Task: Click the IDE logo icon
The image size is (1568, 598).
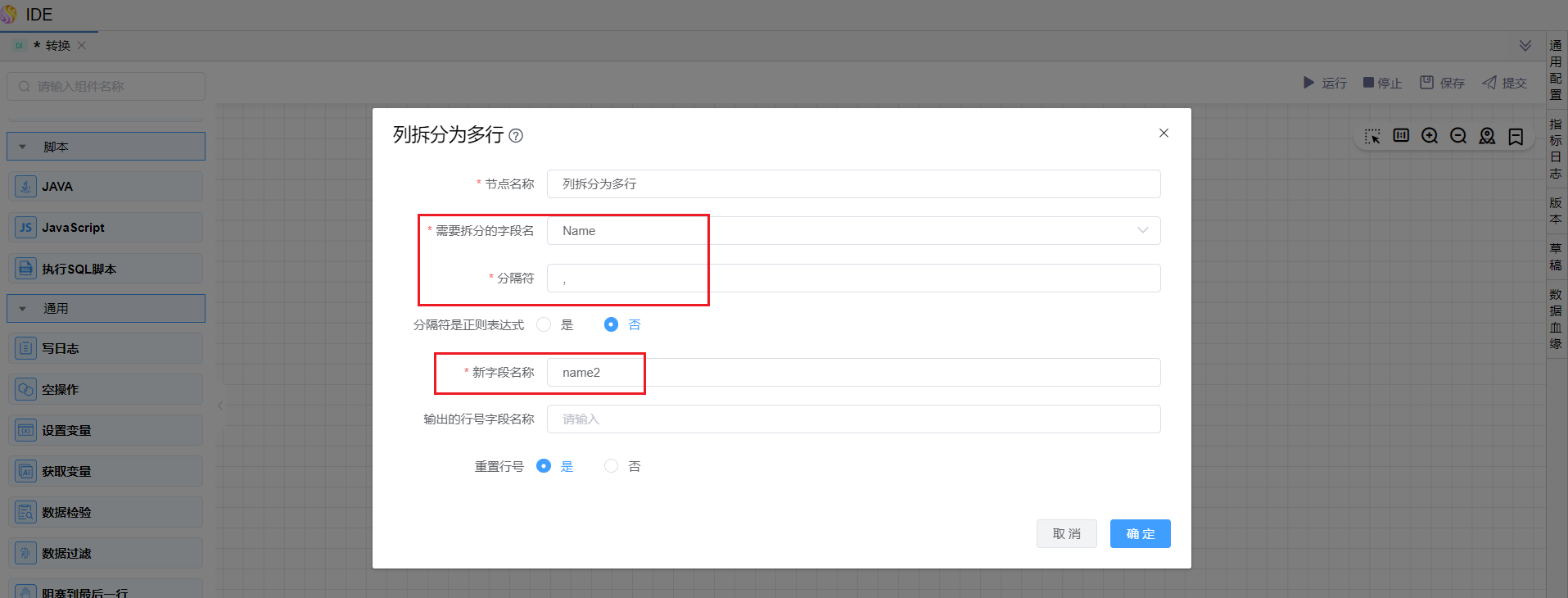Action: point(9,14)
